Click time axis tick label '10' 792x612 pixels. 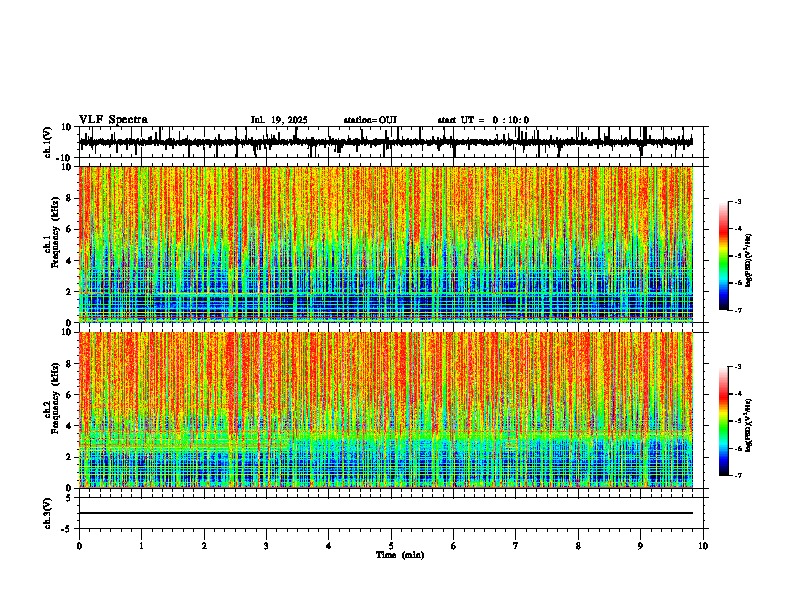703,546
